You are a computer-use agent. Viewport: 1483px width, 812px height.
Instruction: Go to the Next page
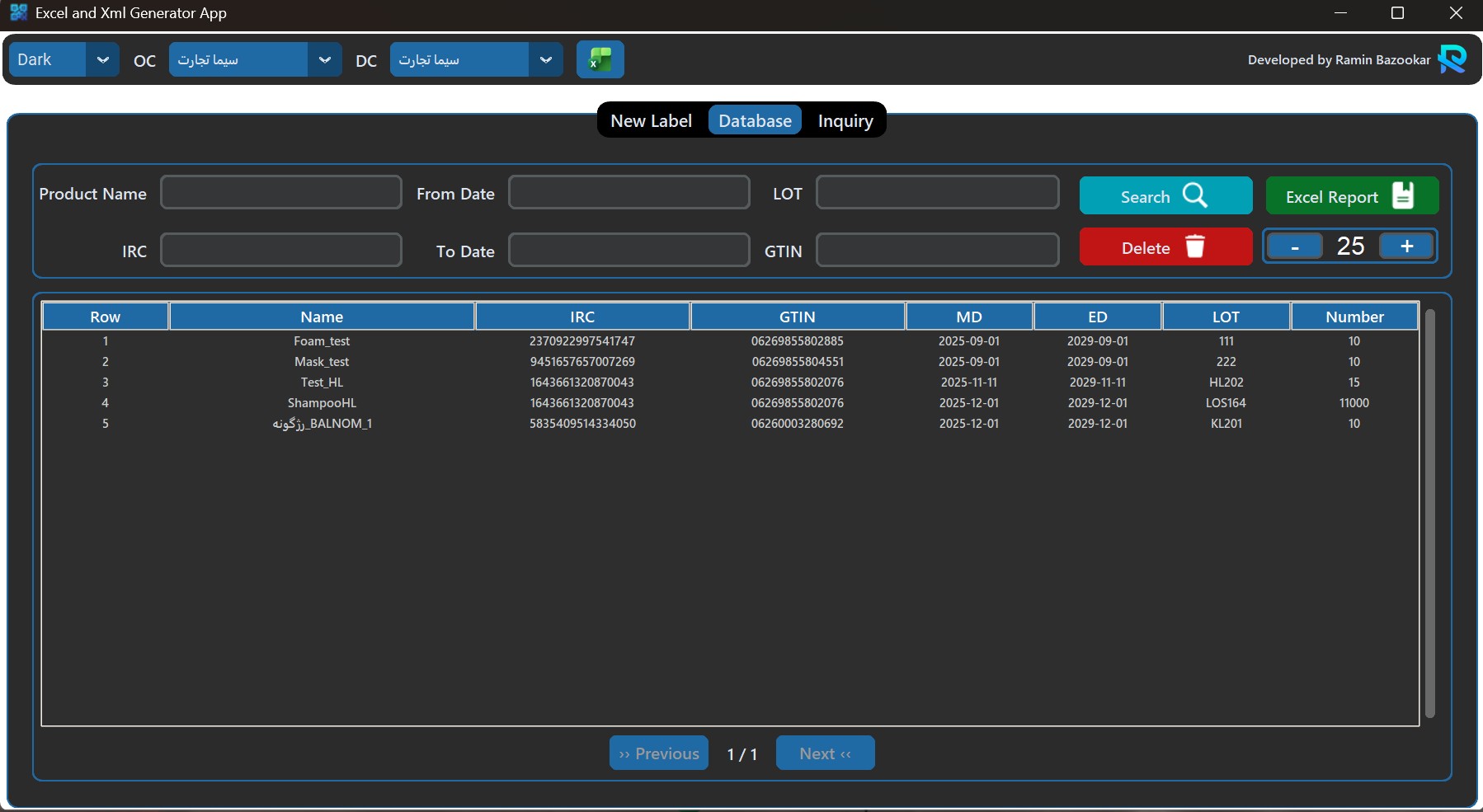(x=825, y=753)
